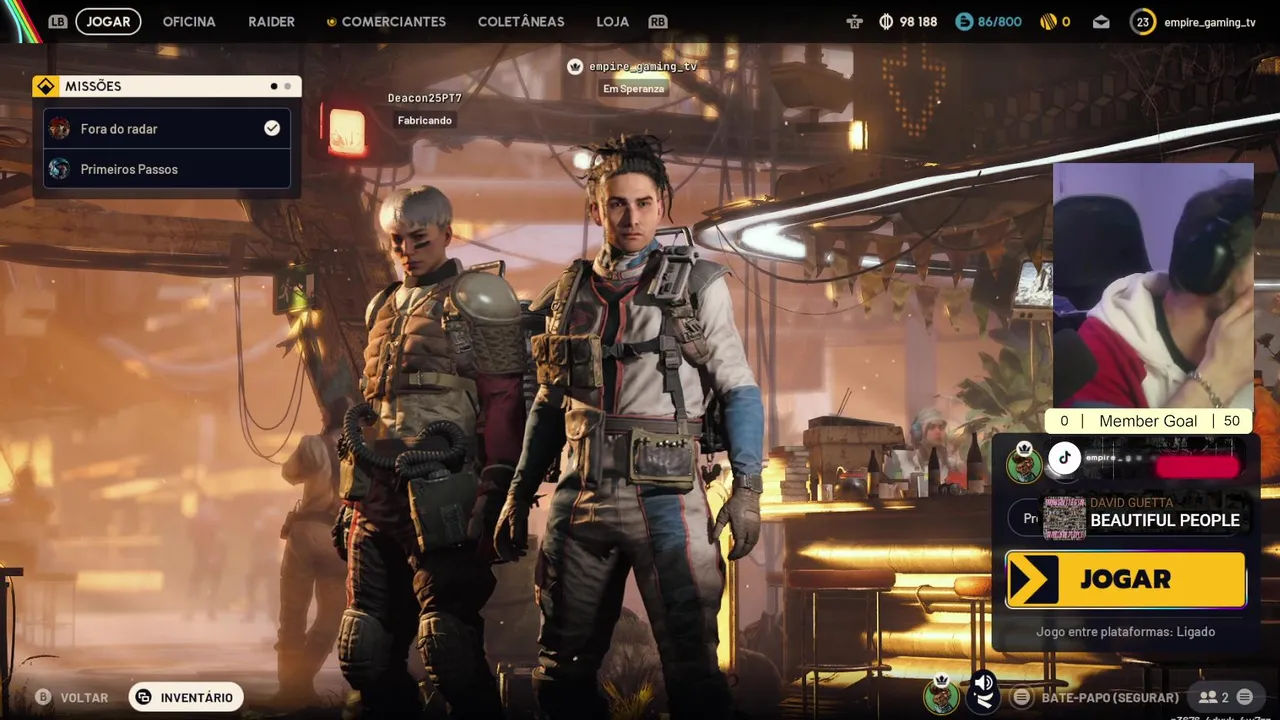Open BATE-PAPO (SEGURAR) chat
Image resolution: width=1280 pixels, height=720 pixels.
1110,697
